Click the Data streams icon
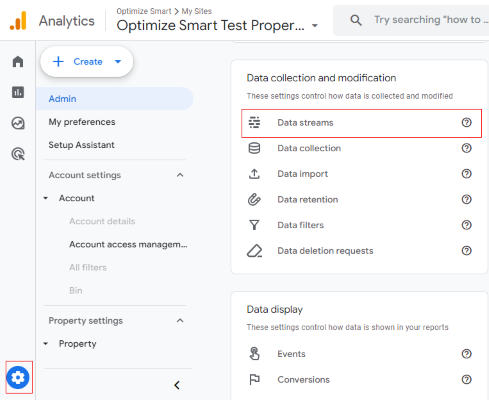This screenshot has height=400, width=489. pos(254,123)
